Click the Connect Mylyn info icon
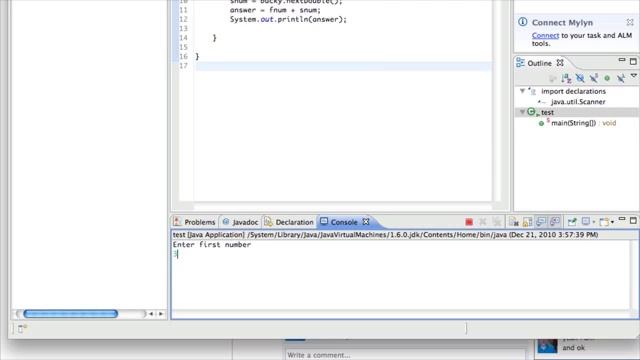The height and width of the screenshot is (360, 640). coord(522,22)
